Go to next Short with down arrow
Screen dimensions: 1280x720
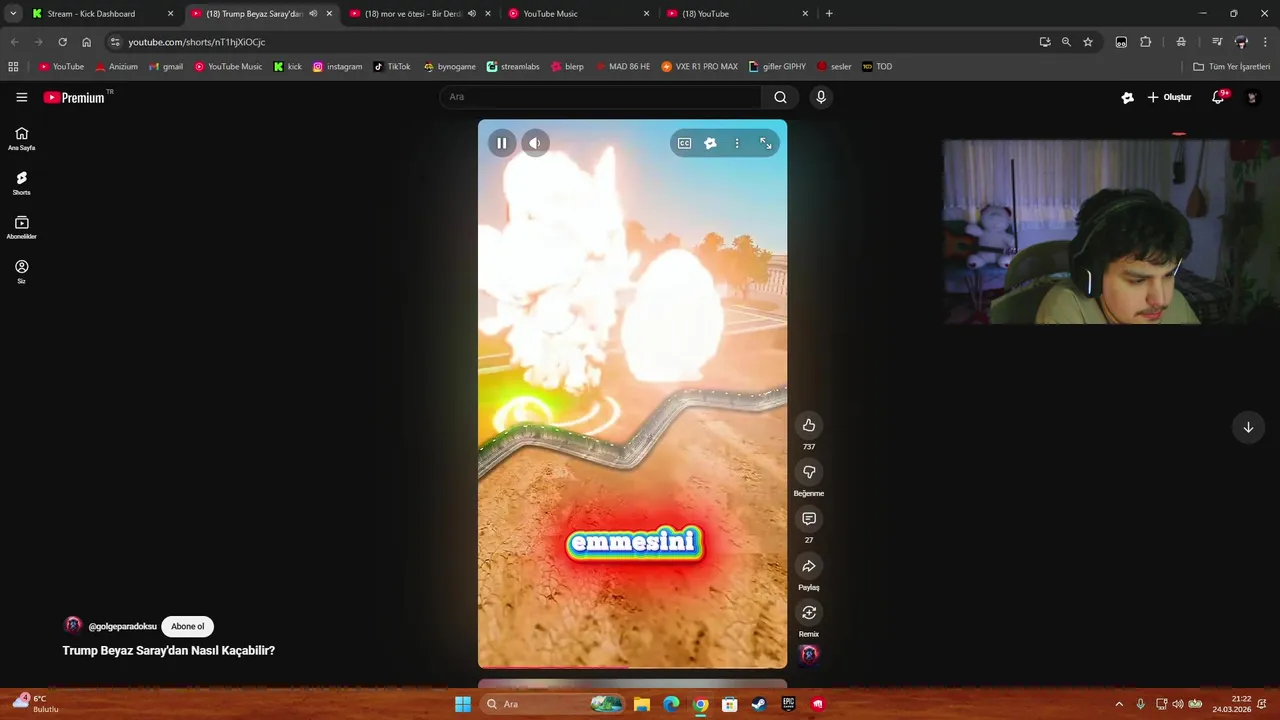(1248, 427)
